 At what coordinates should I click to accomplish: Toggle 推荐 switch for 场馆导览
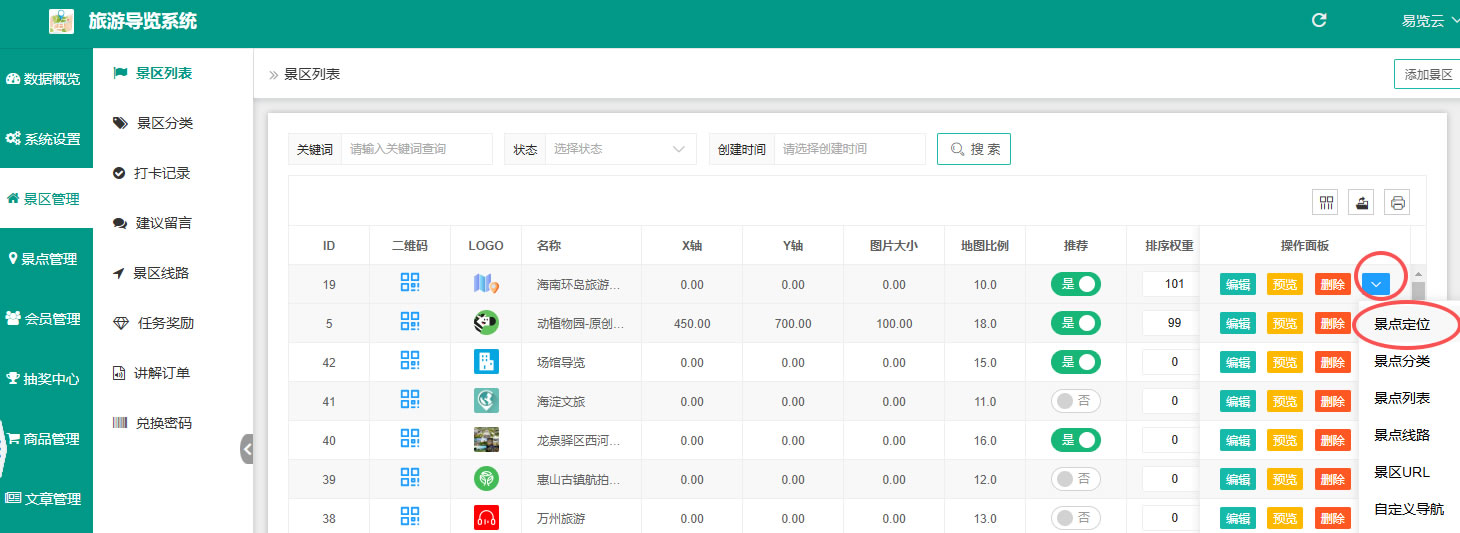[1076, 362]
